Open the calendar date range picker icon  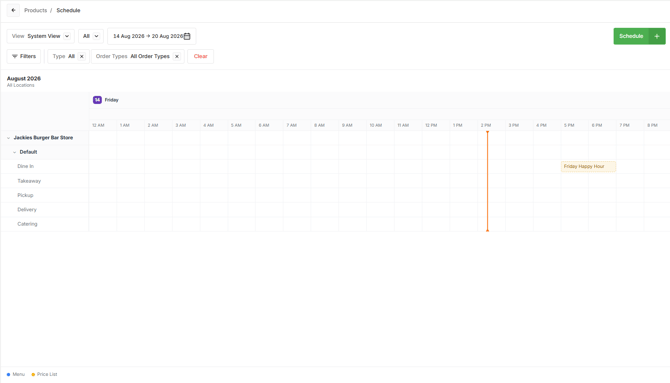(187, 36)
